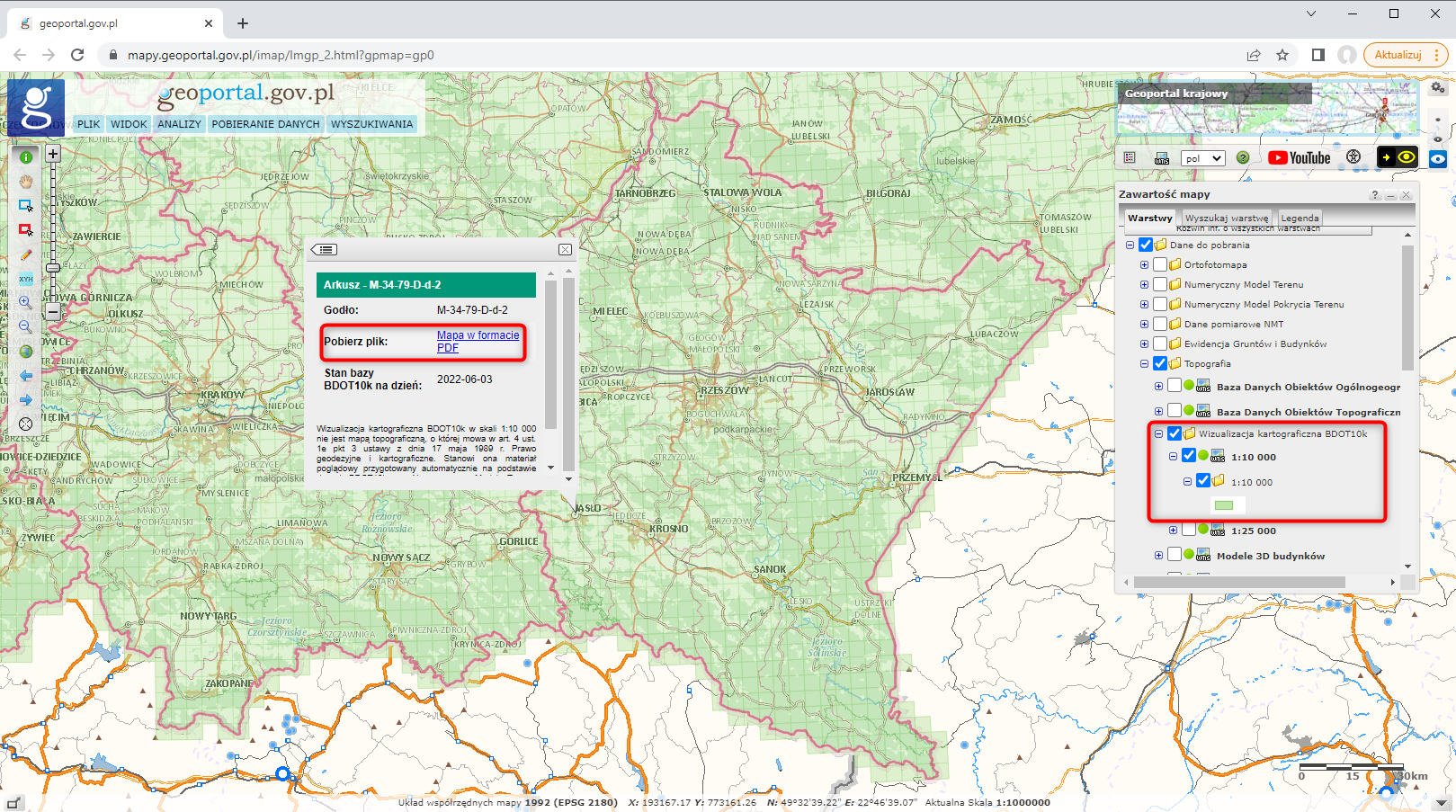Click the green help question mark icon
Screen dimensions: 1456x812
point(1243,158)
